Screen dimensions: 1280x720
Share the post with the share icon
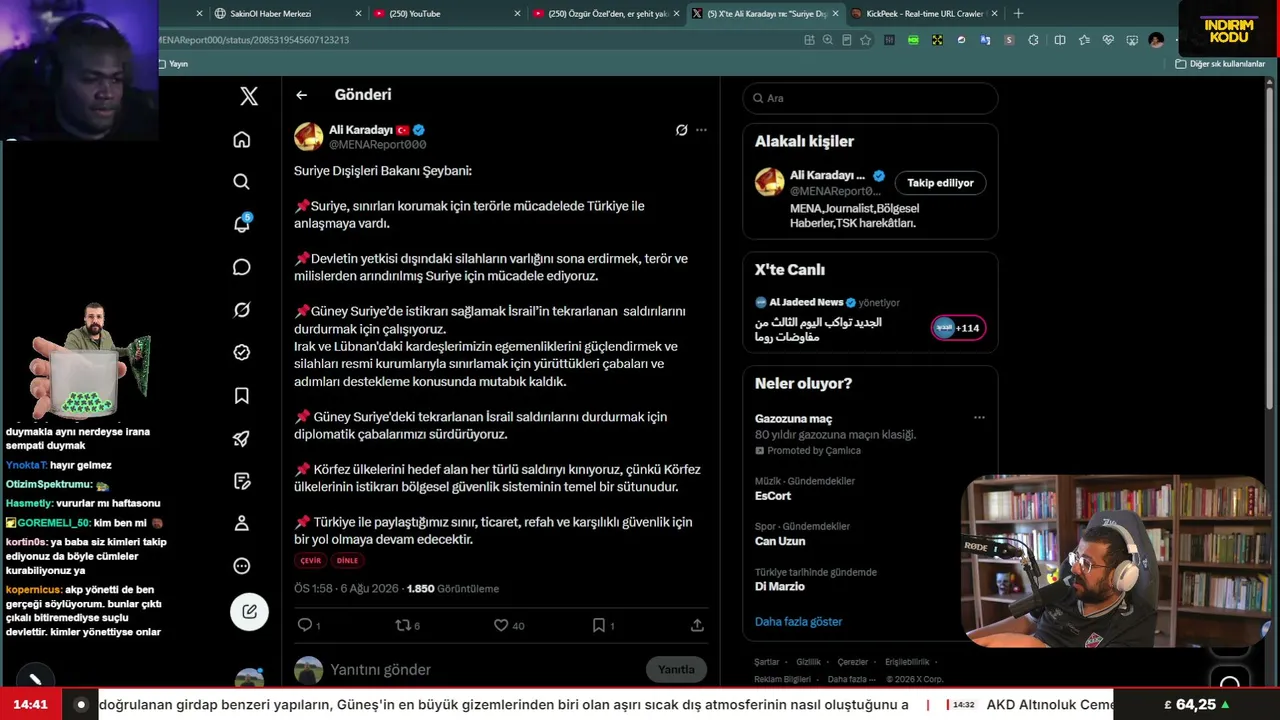[x=697, y=625]
